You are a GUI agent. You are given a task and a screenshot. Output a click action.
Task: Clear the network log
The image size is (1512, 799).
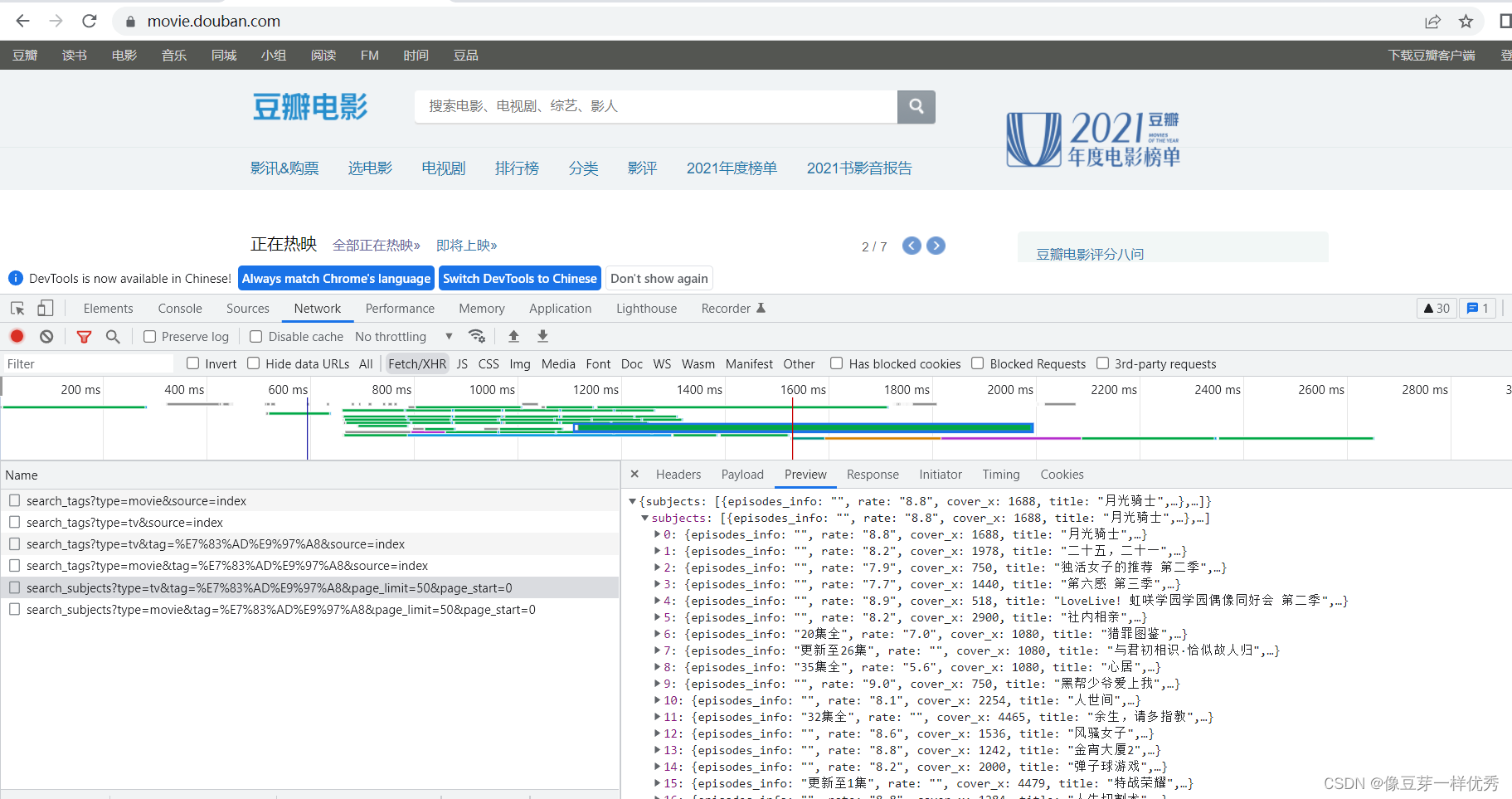46,336
